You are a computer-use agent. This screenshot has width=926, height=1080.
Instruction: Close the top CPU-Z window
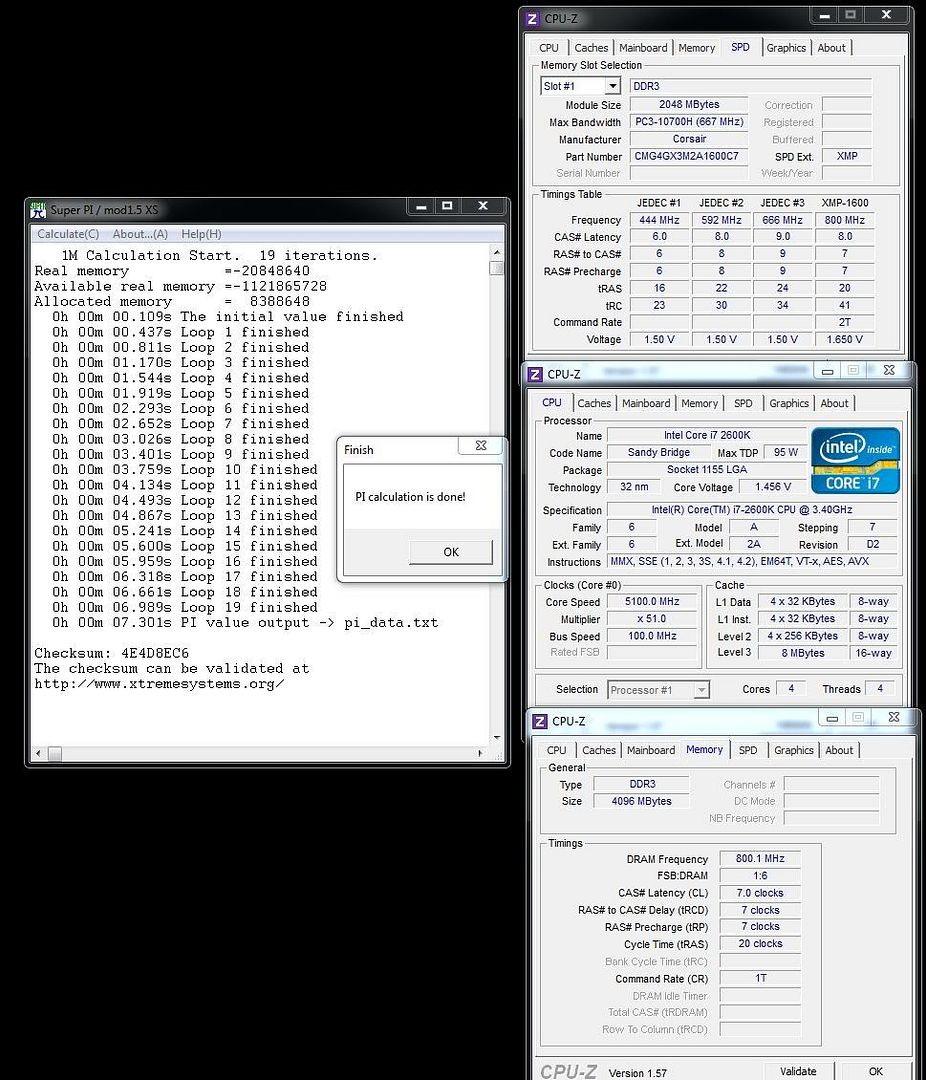(886, 14)
